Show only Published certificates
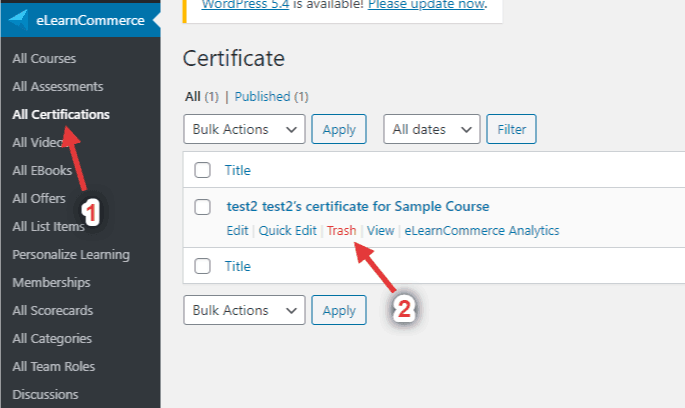The width and height of the screenshot is (685, 408). pos(271,97)
